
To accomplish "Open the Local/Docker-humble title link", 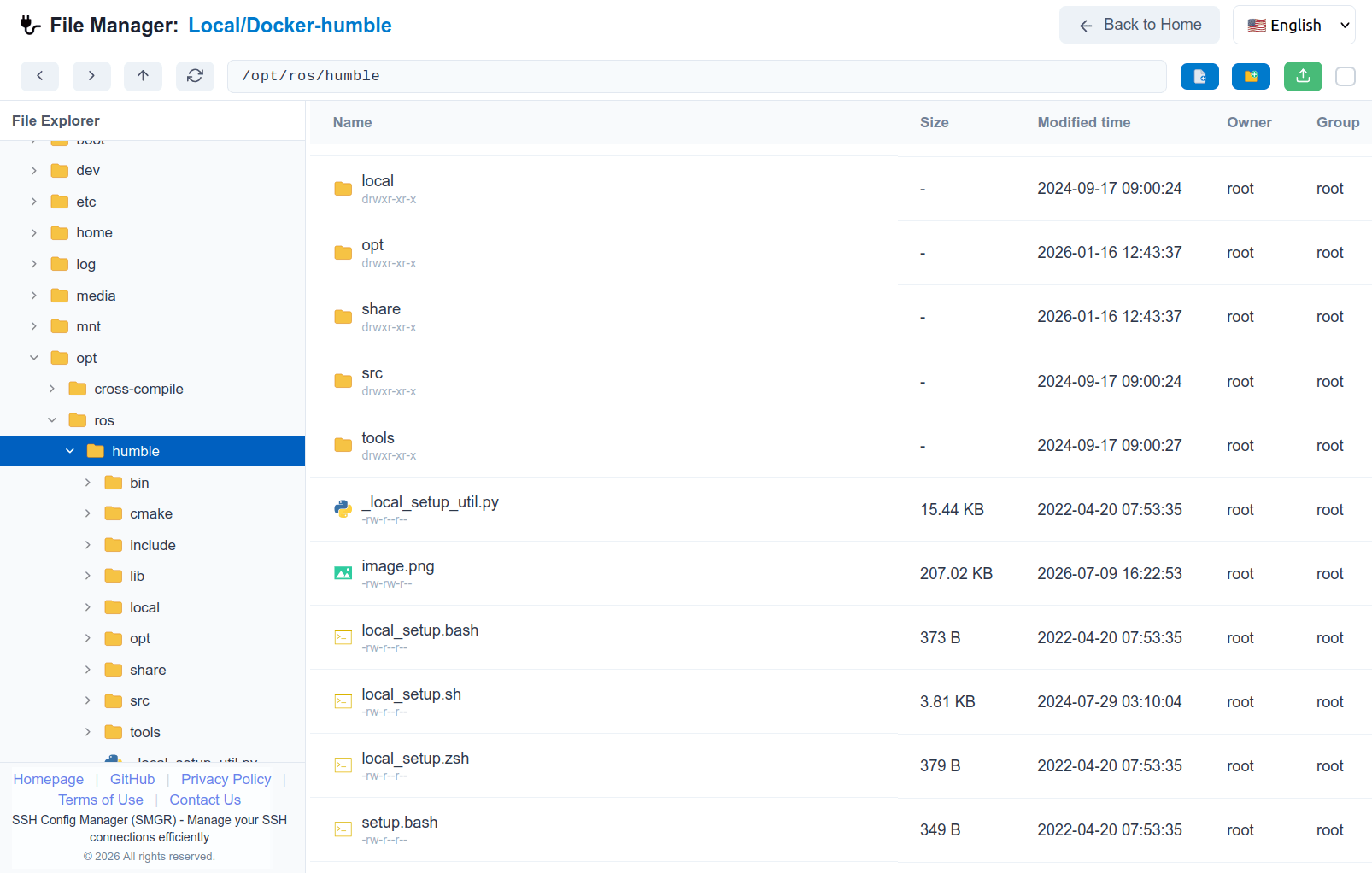I will [290, 26].
